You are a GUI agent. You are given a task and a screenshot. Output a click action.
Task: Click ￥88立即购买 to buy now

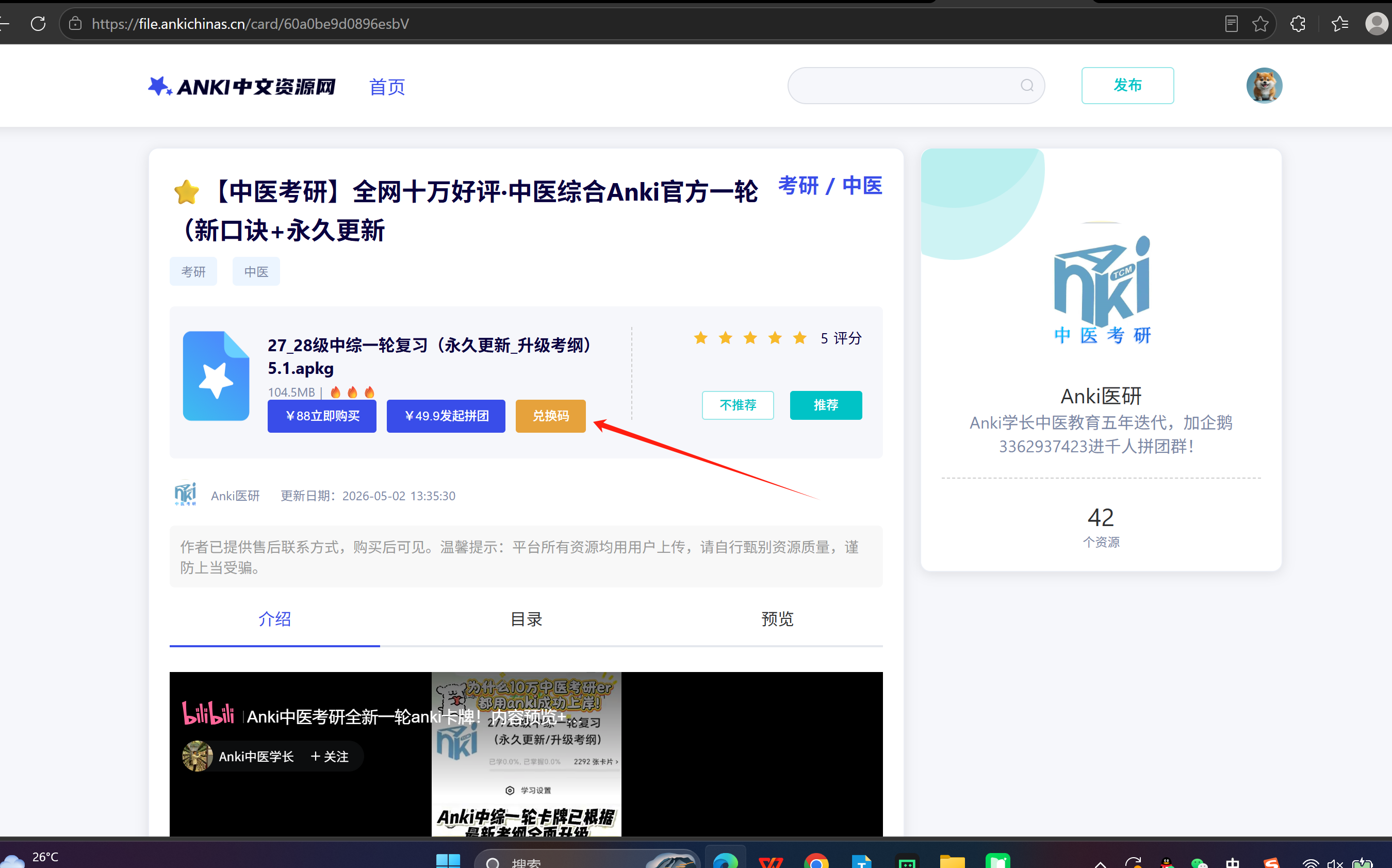coord(322,416)
